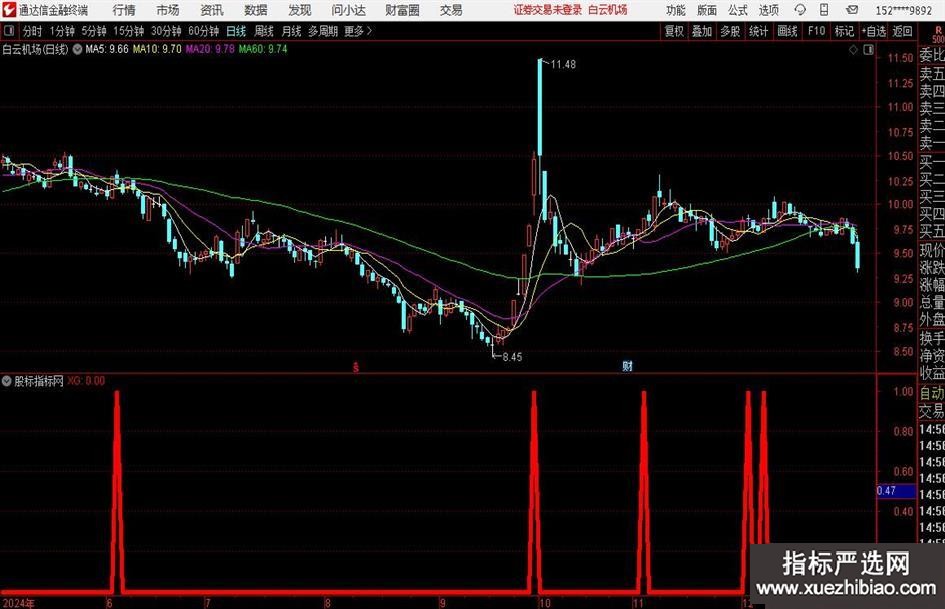
Task: Switch to 30分钟 chart period
Action: [166, 31]
